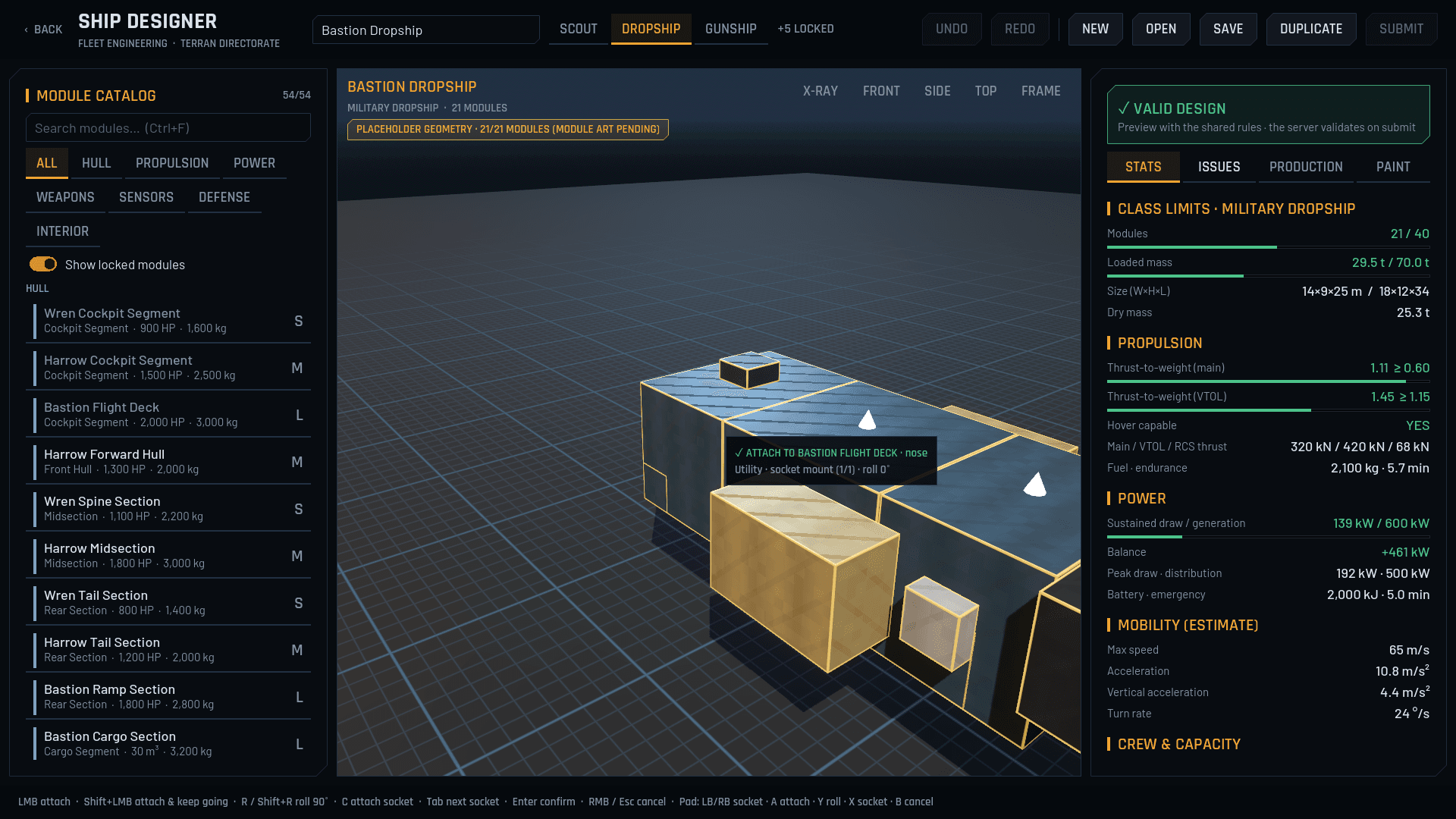Select the Dropship class tab
The width and height of the screenshot is (1456, 819).
coord(651,29)
